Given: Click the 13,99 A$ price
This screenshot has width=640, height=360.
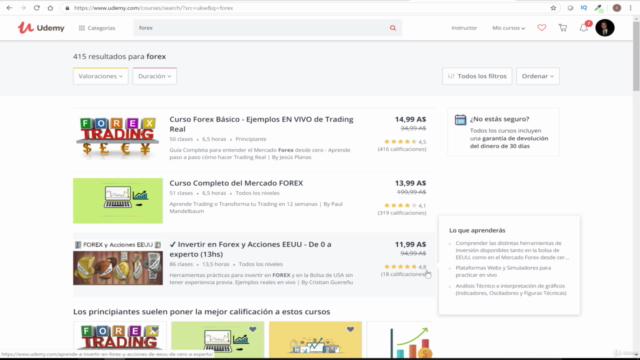Looking at the screenshot, I should coord(410,183).
